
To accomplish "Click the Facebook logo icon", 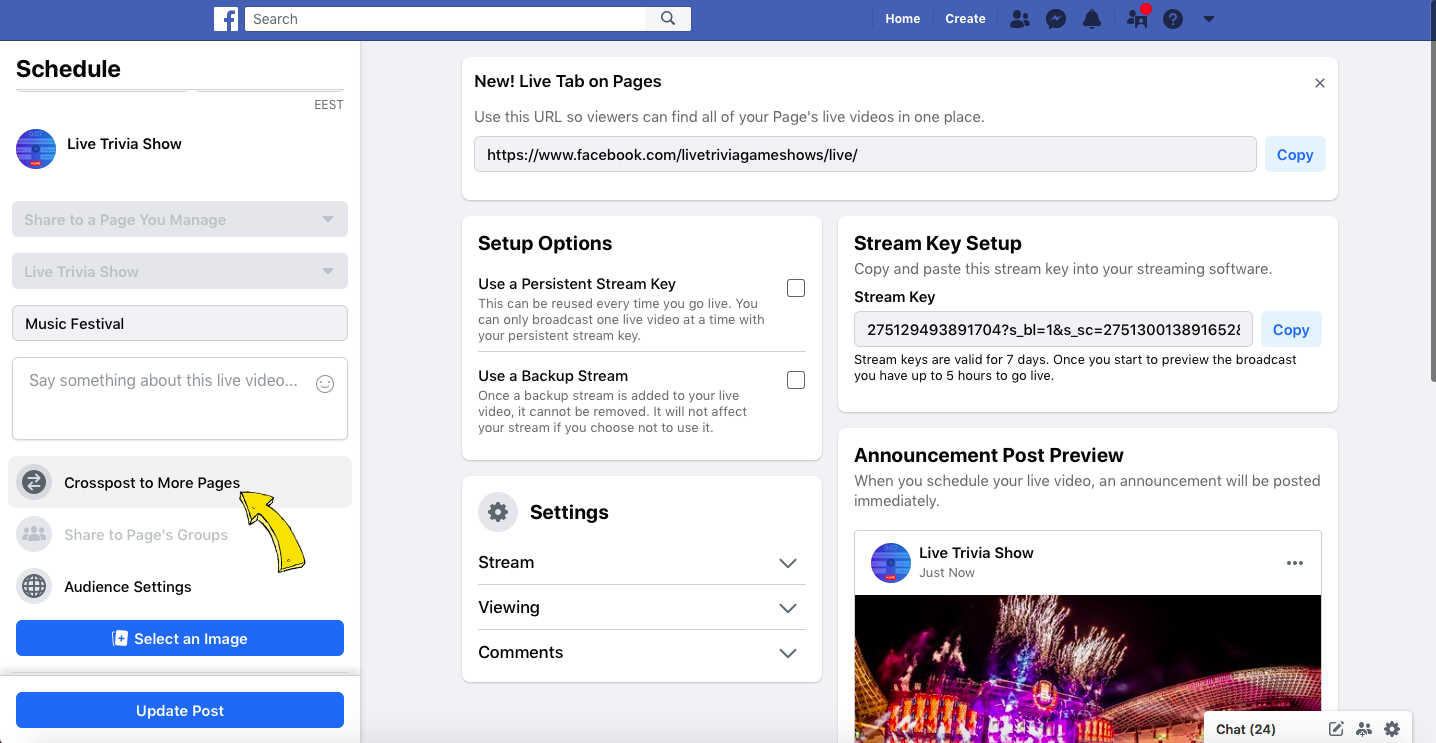I will (226, 18).
